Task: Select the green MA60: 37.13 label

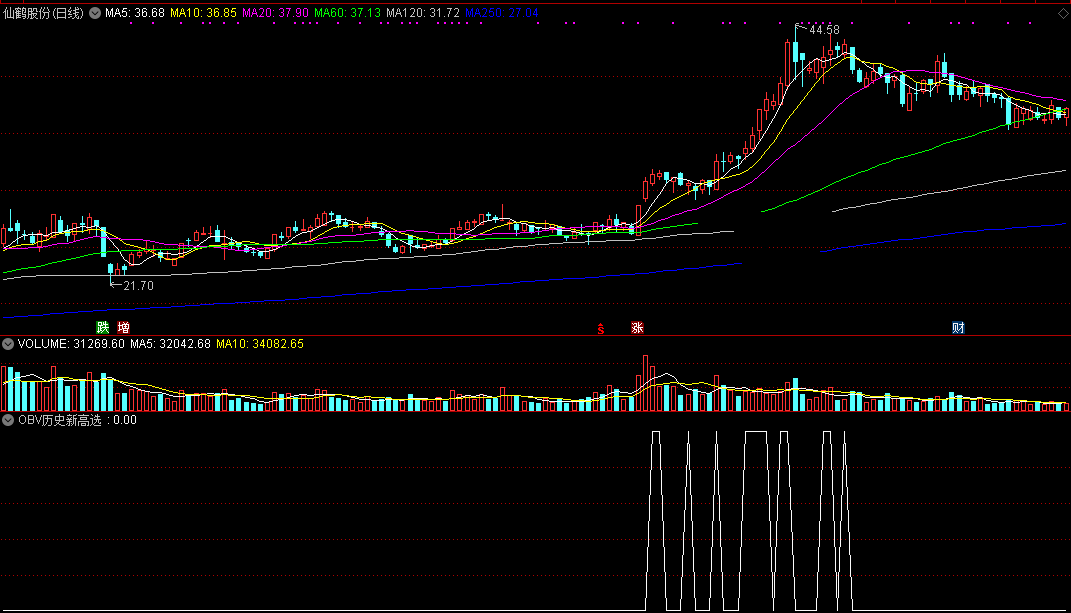Action: [x=347, y=13]
